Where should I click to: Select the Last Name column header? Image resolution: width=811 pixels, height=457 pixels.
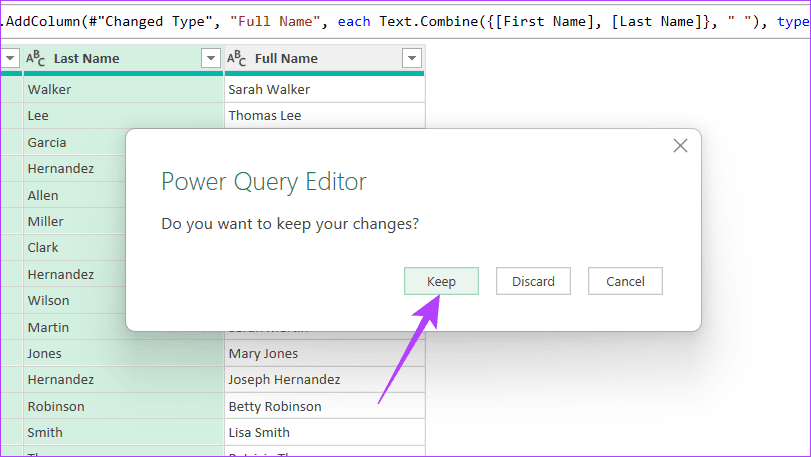pyautogui.click(x=123, y=58)
